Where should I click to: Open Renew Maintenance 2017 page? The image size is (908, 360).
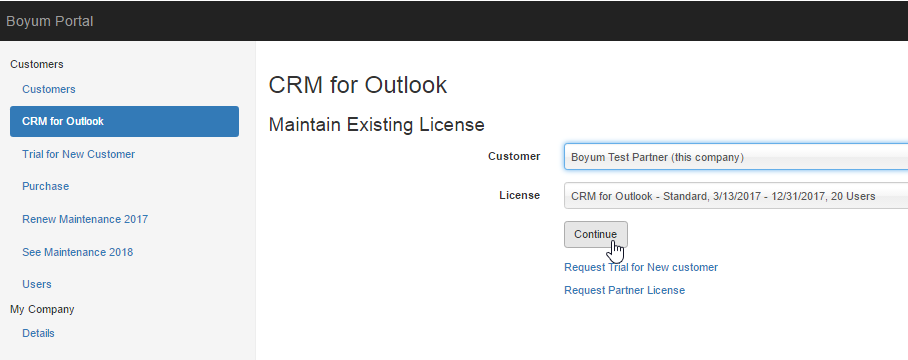85,219
